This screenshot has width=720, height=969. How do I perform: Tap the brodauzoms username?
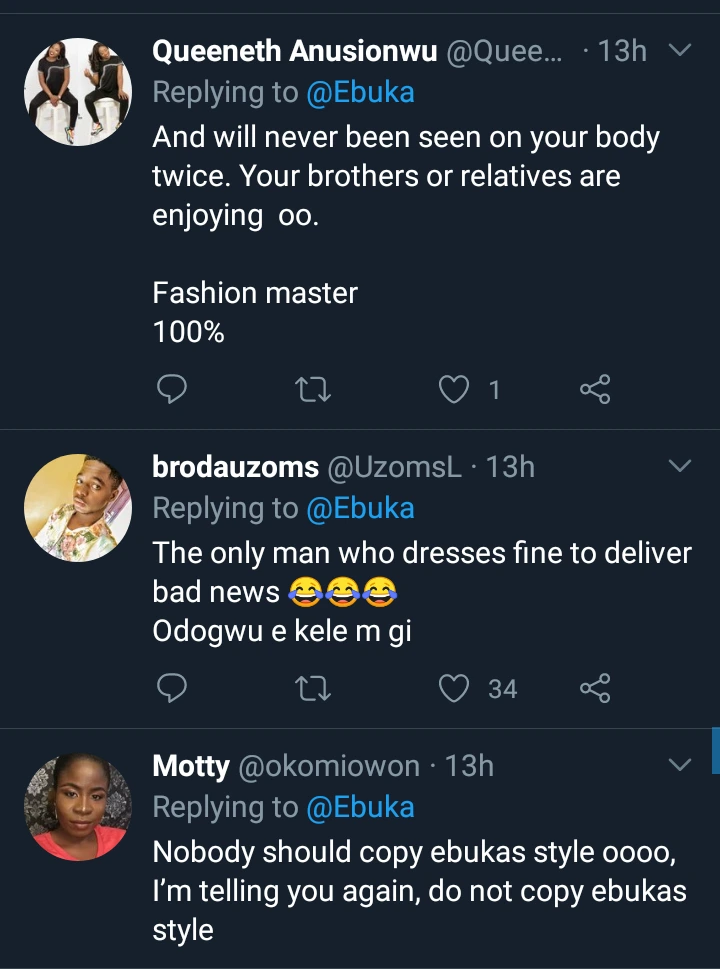click(235, 467)
